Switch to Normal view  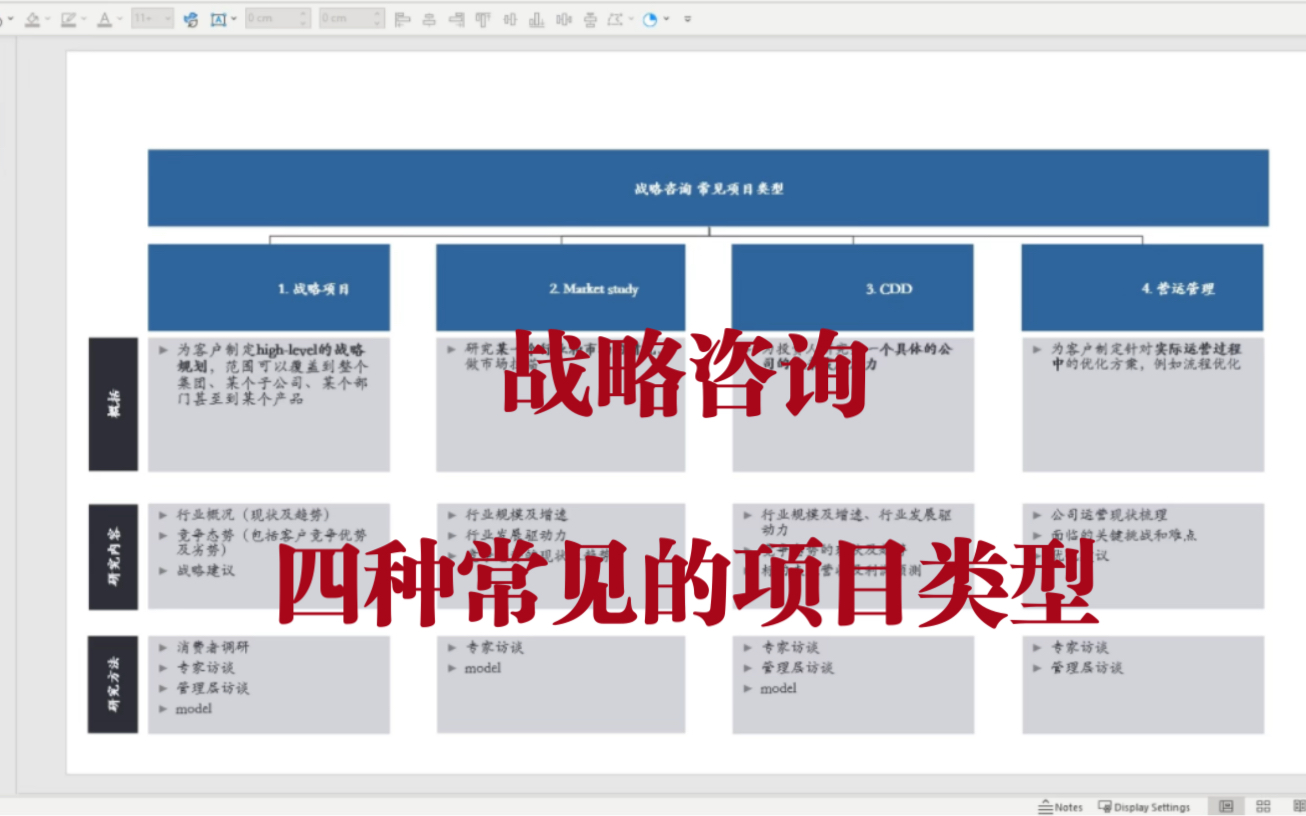[1226, 806]
